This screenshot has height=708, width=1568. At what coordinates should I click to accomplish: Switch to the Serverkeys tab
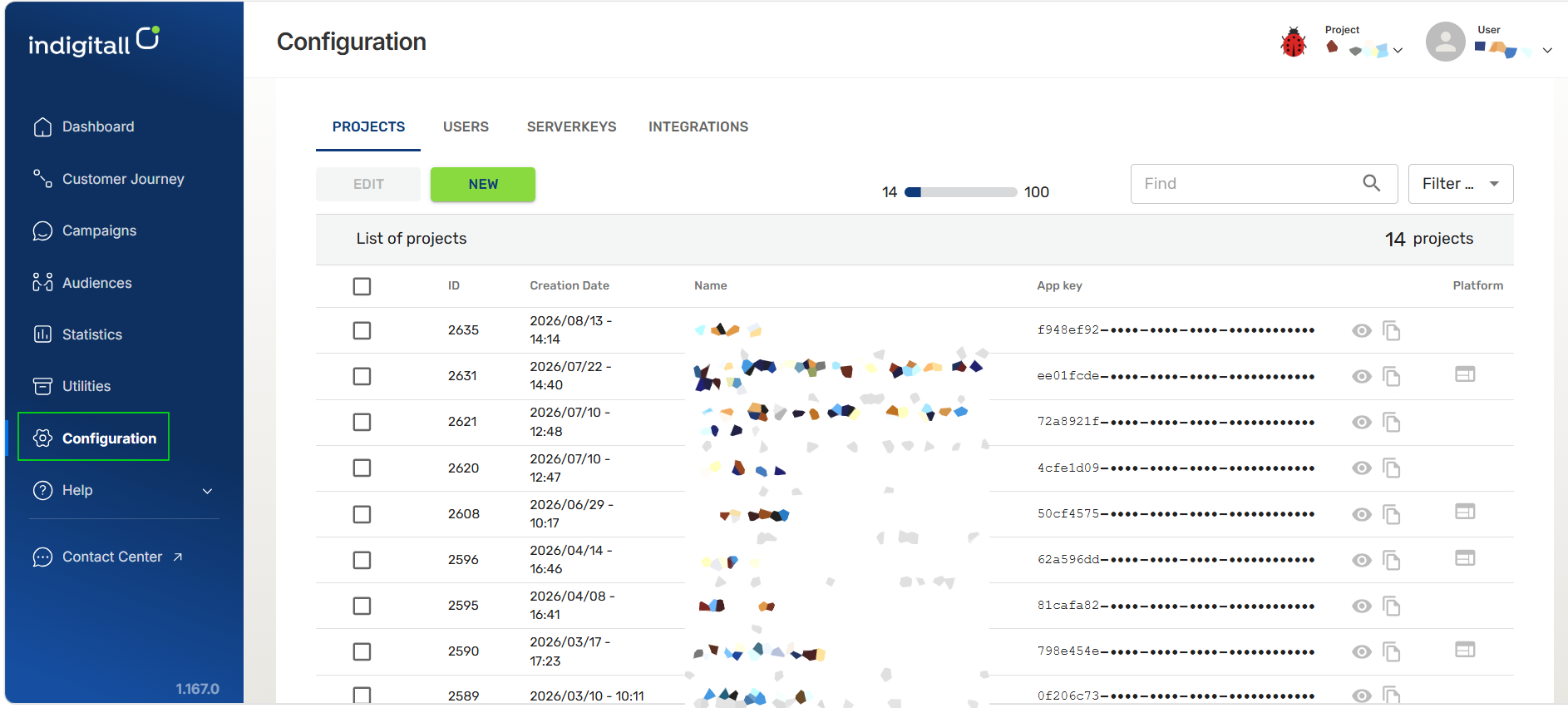pyautogui.click(x=571, y=126)
